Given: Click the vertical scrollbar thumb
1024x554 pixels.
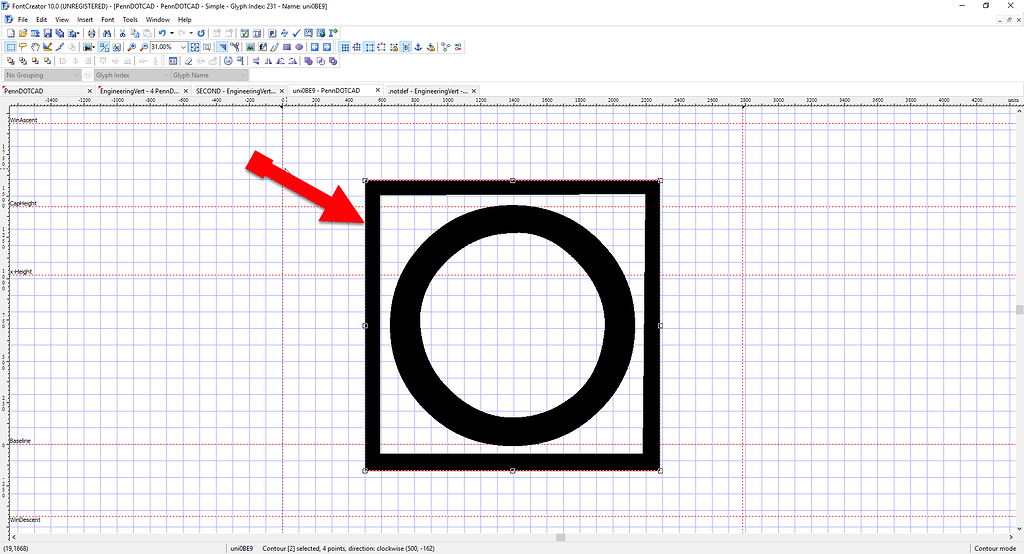Looking at the screenshot, I should 1019,309.
